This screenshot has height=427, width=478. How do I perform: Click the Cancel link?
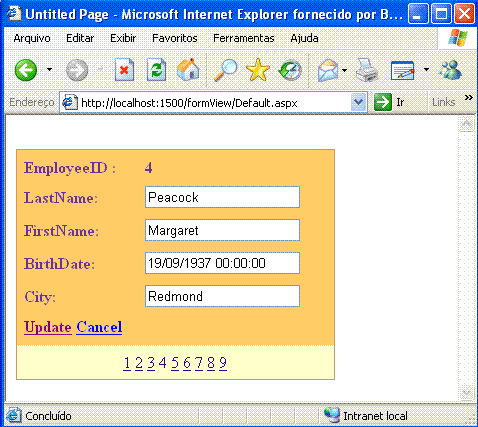[99, 327]
